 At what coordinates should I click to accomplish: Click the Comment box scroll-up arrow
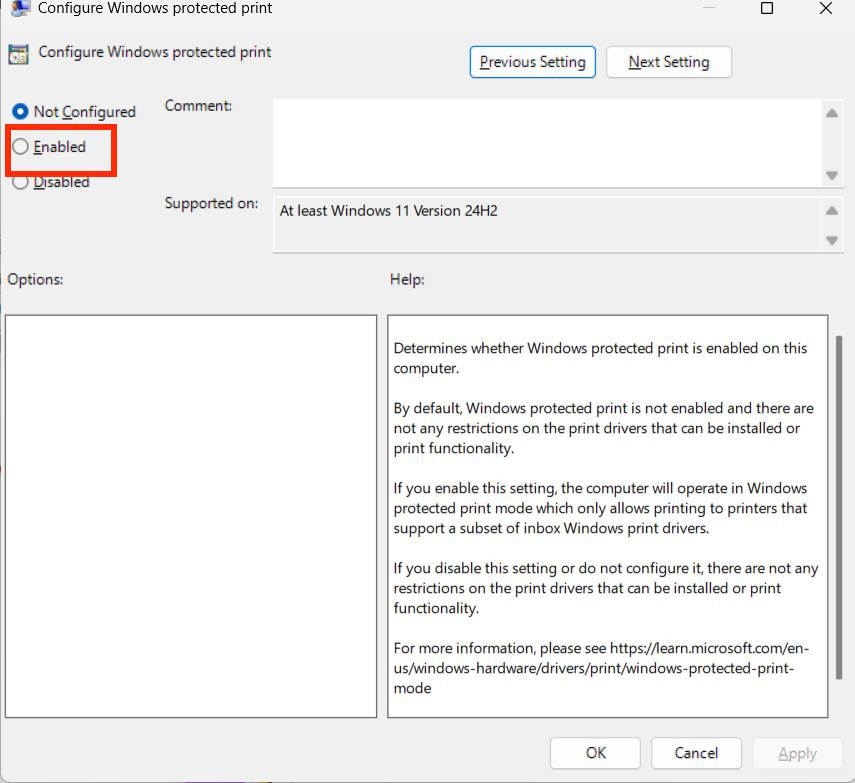pyautogui.click(x=833, y=112)
